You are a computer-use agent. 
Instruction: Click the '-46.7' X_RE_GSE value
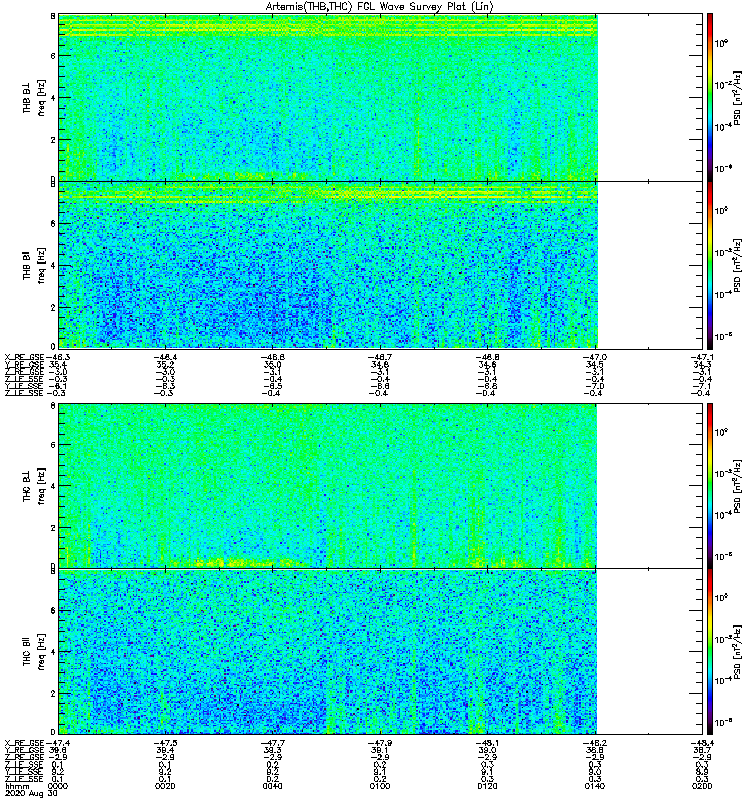(380, 357)
